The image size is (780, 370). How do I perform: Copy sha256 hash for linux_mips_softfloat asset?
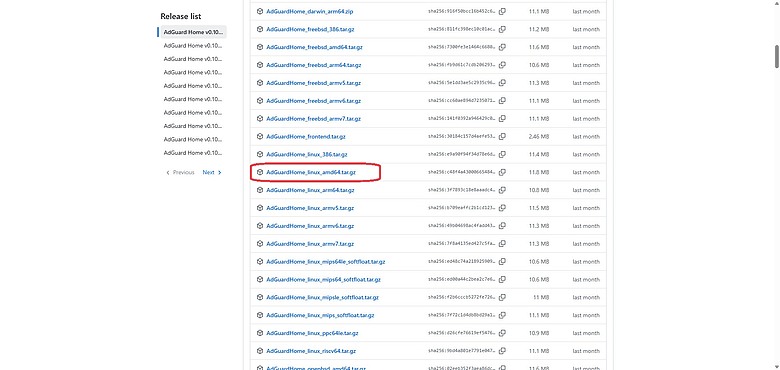pos(502,315)
